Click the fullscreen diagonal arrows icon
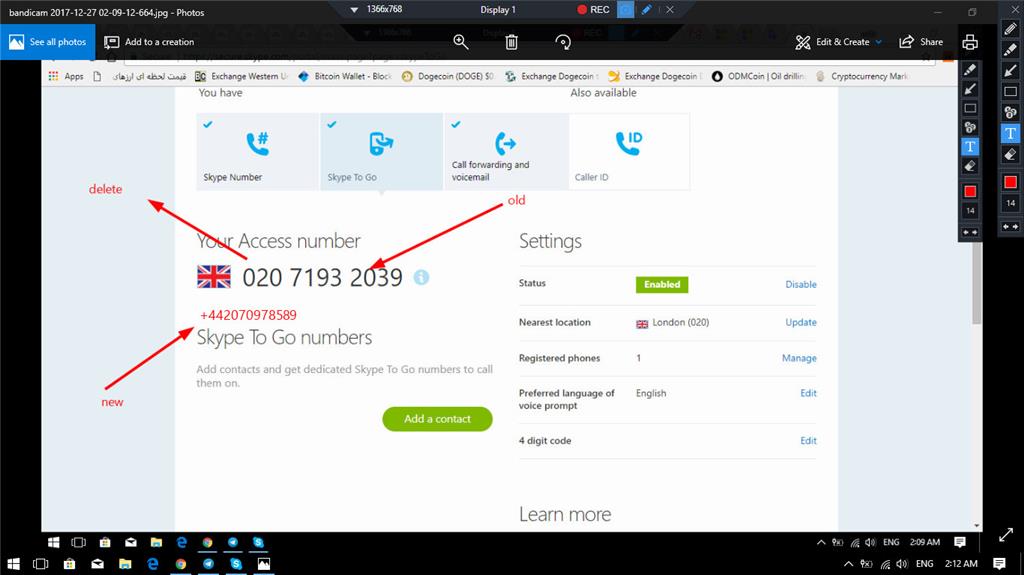The height and width of the screenshot is (575, 1024). [1006, 534]
